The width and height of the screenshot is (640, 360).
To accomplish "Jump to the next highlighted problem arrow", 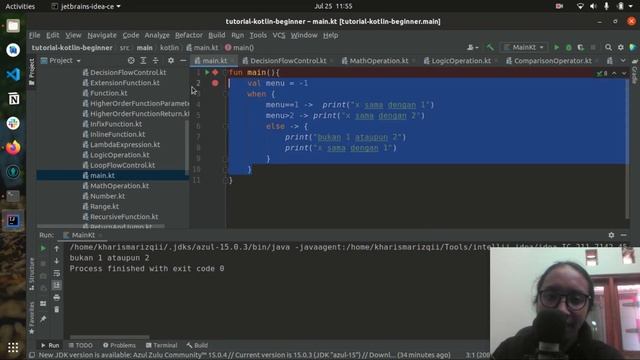I will (624, 73).
